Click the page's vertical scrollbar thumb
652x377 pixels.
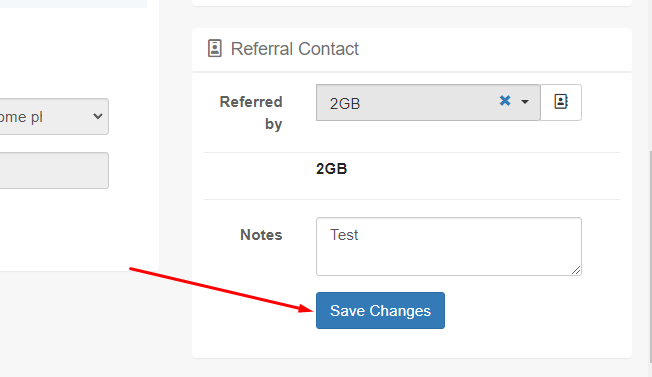tap(650, 258)
